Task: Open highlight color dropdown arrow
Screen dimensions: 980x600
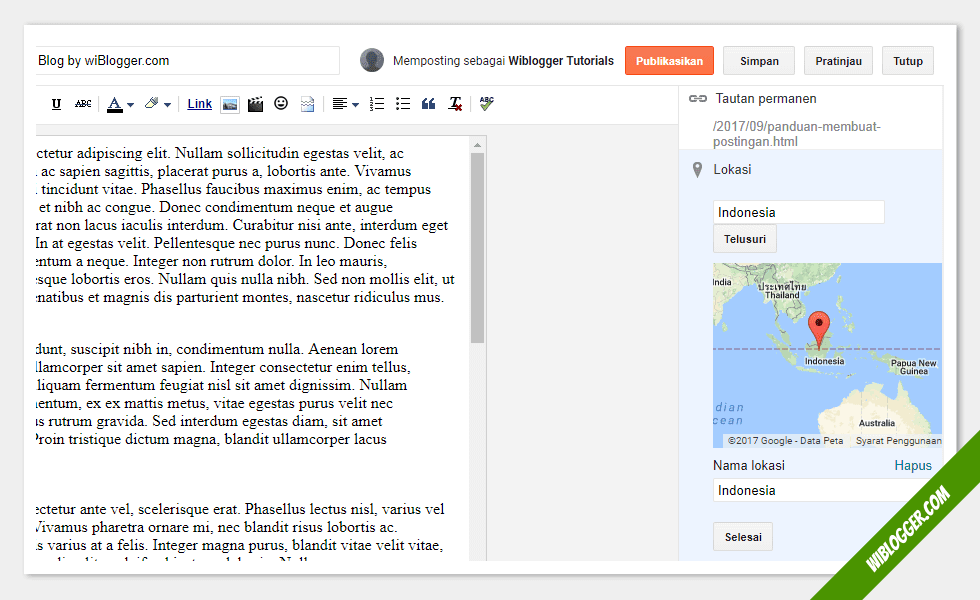Action: 168,105
